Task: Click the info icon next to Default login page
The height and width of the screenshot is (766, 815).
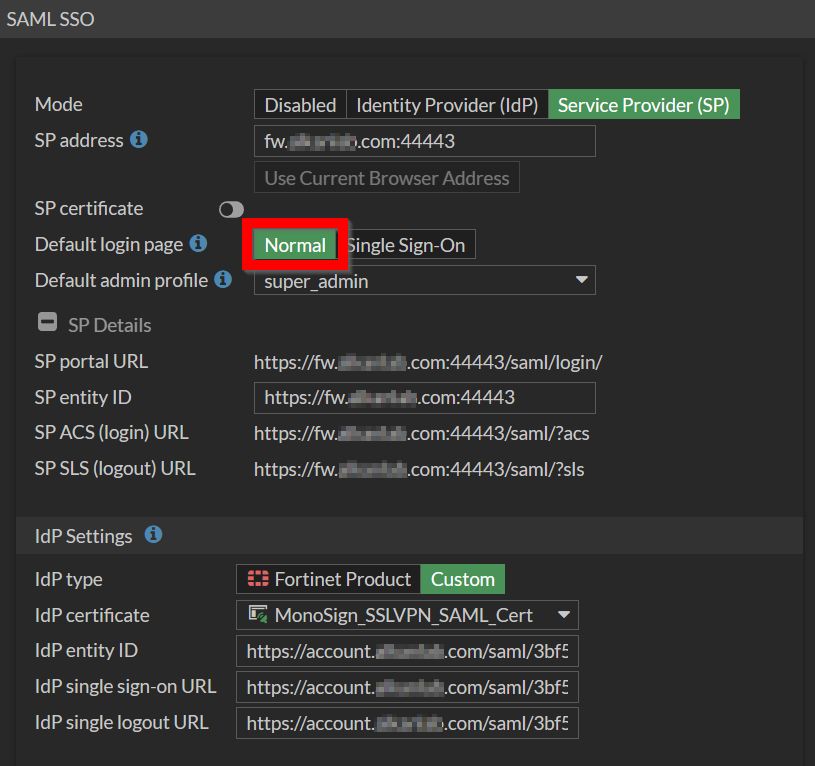Action: (x=198, y=243)
